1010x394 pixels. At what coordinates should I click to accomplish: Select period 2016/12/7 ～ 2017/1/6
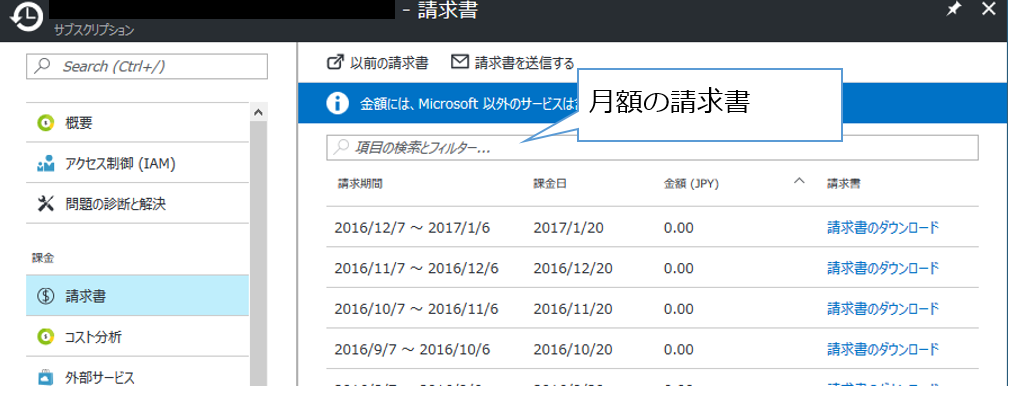coord(412,228)
